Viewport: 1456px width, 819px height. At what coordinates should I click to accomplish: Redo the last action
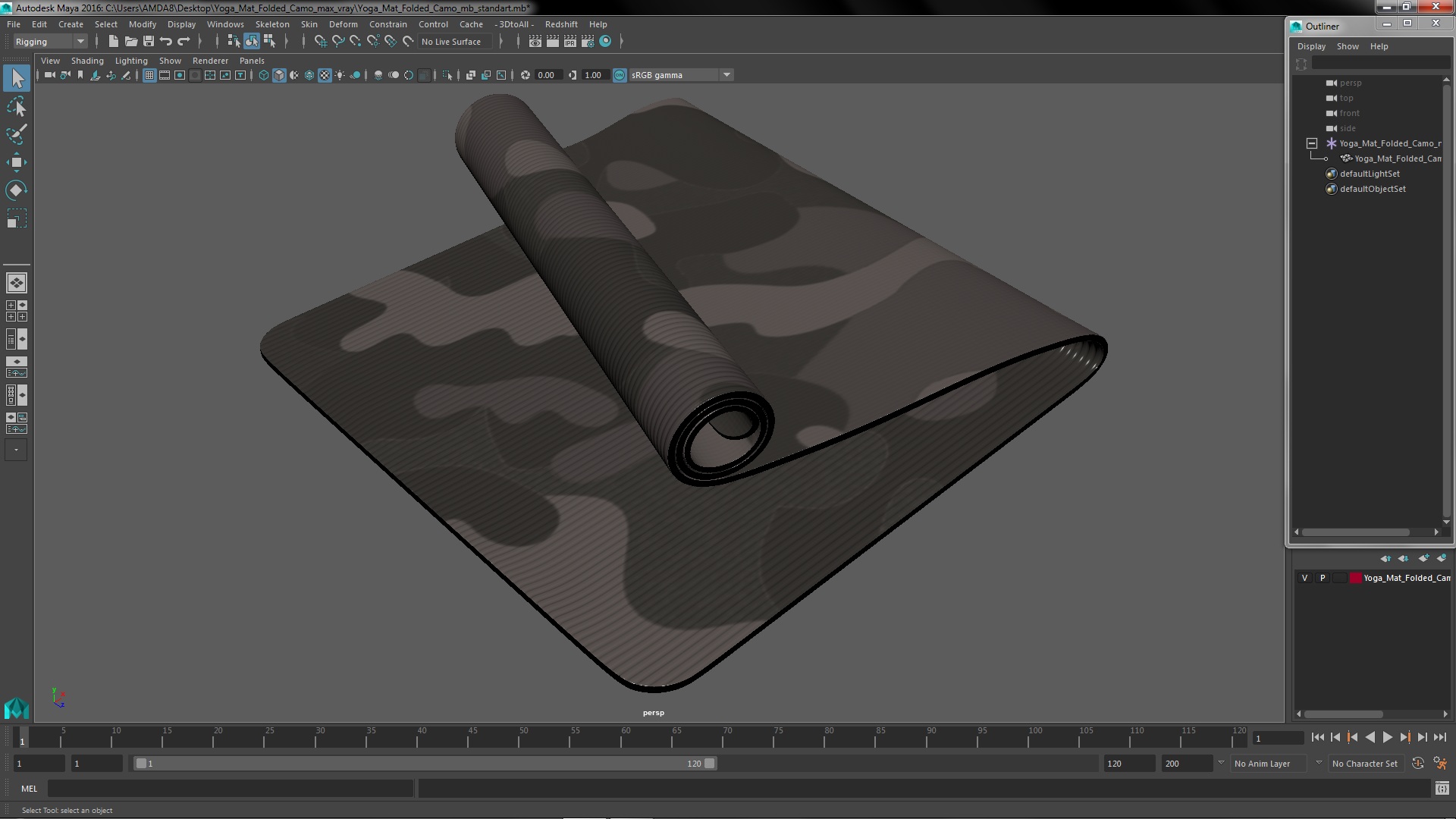(x=184, y=42)
